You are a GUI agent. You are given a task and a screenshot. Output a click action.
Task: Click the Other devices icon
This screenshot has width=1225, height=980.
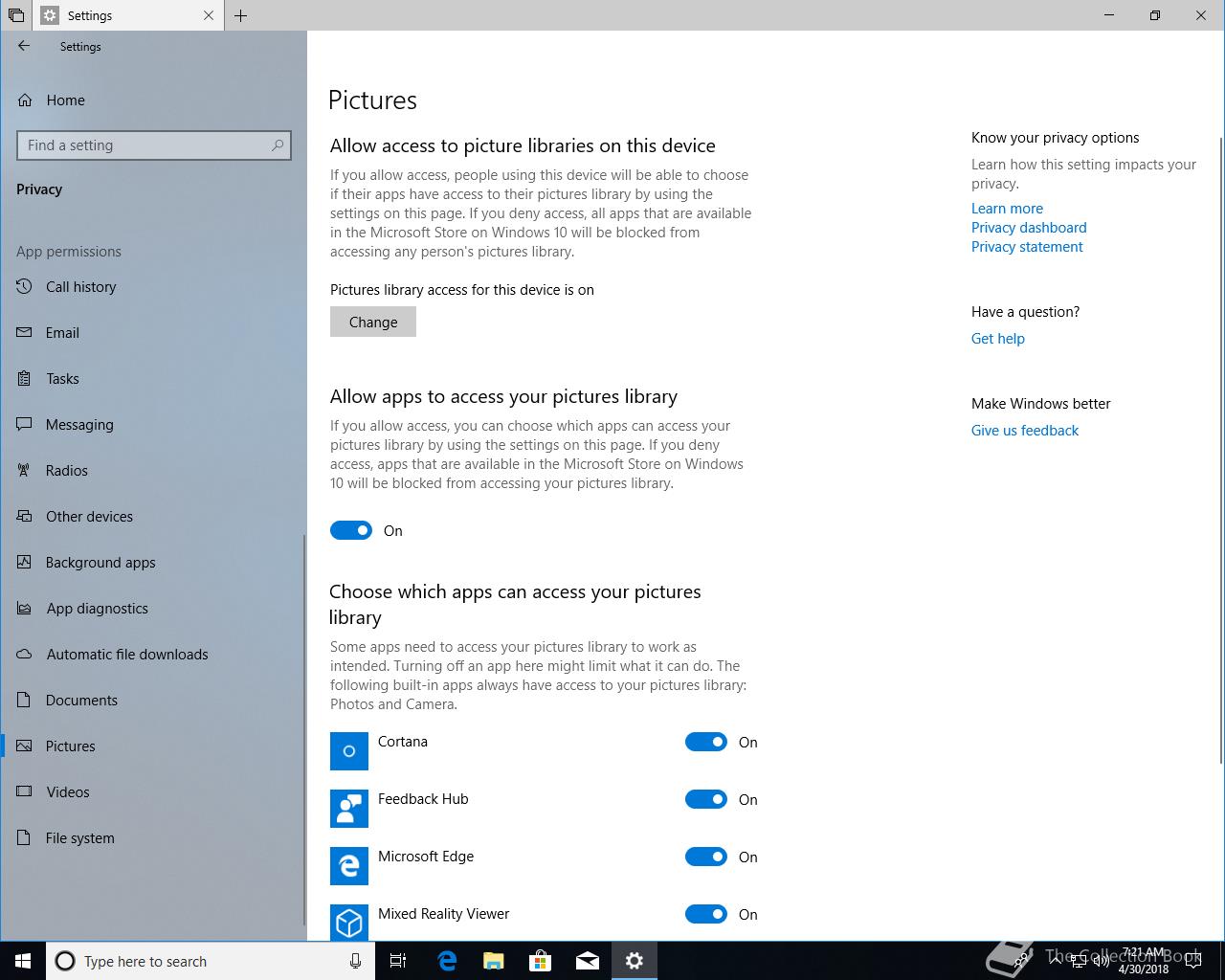pyautogui.click(x=25, y=517)
